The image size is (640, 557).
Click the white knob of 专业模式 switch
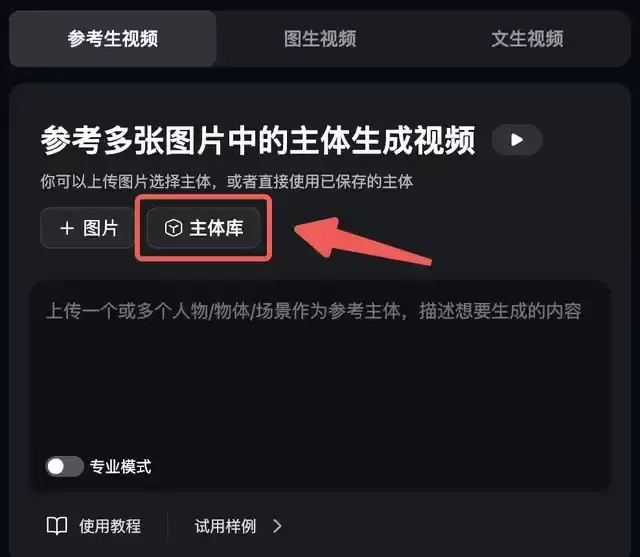click(56, 466)
